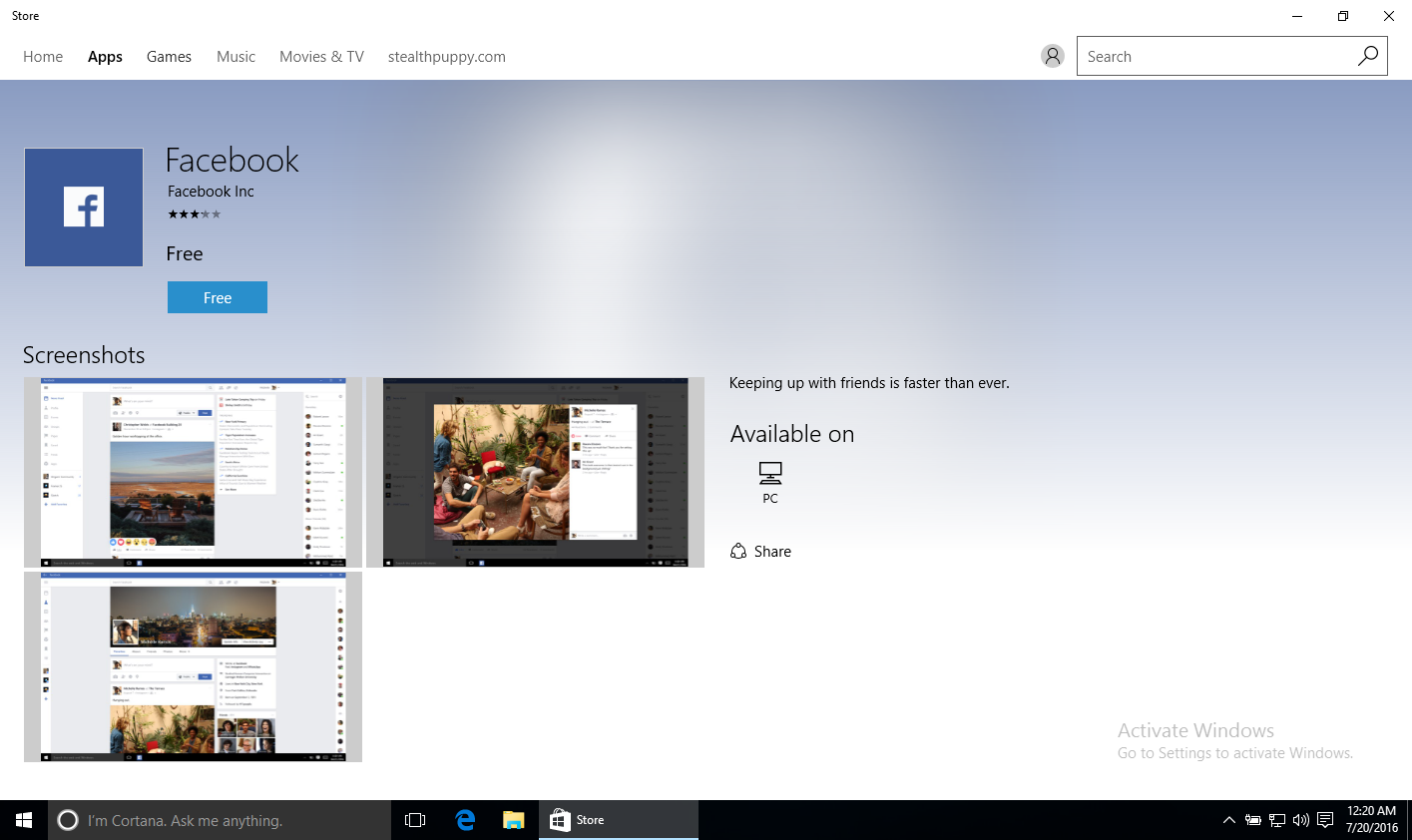Open the Windows Start menu
Screen dimensions: 1412x840
click(x=24, y=820)
